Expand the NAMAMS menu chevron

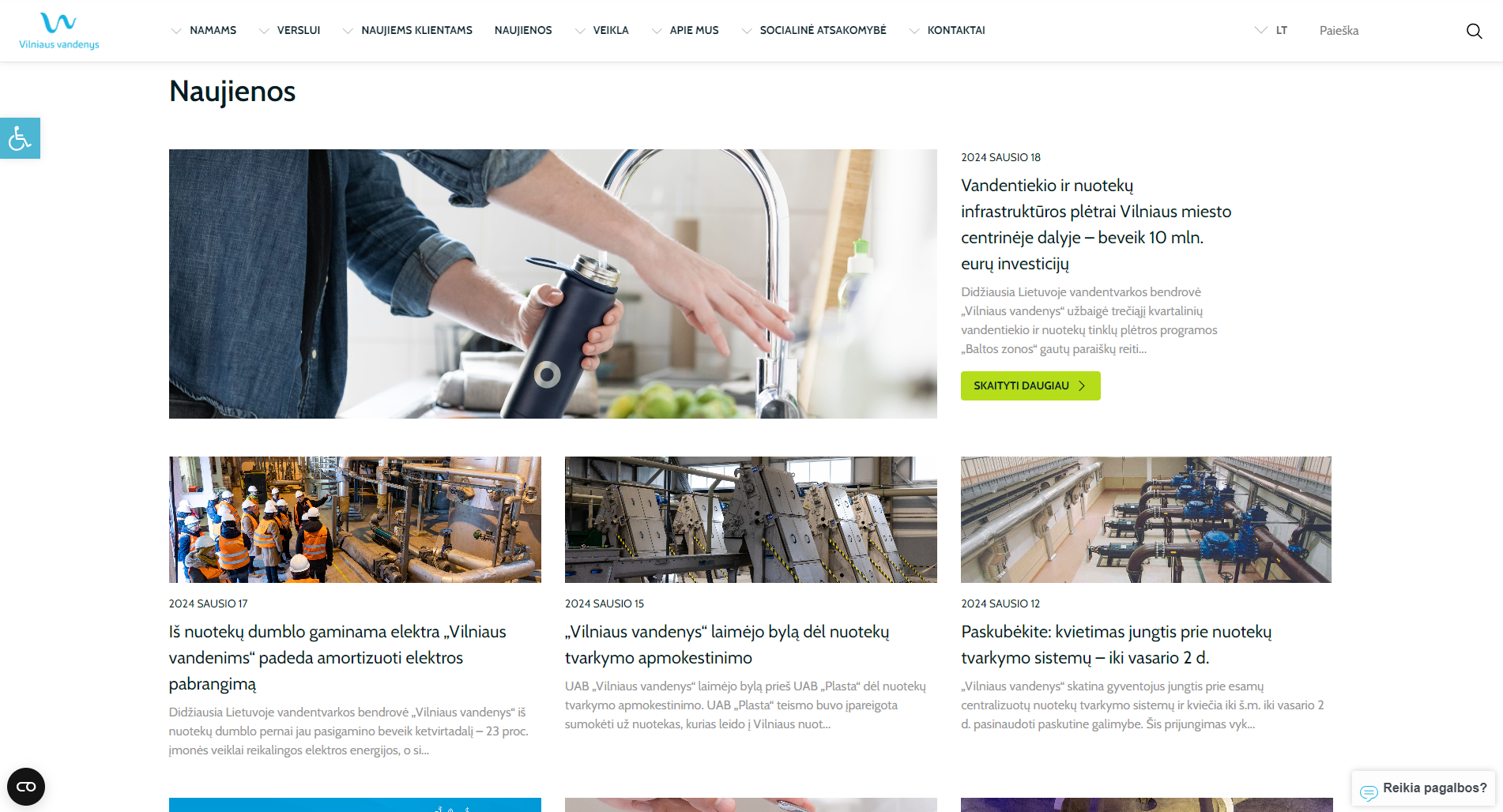(x=176, y=31)
